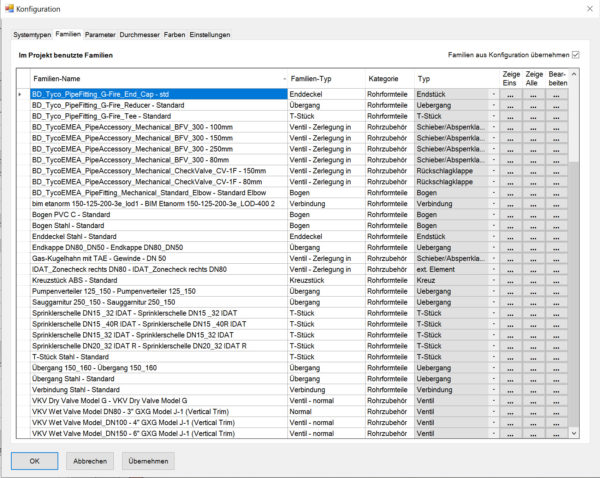Image resolution: width=600 pixels, height=478 pixels.
Task: Open the Farben tab
Action: click(174, 35)
